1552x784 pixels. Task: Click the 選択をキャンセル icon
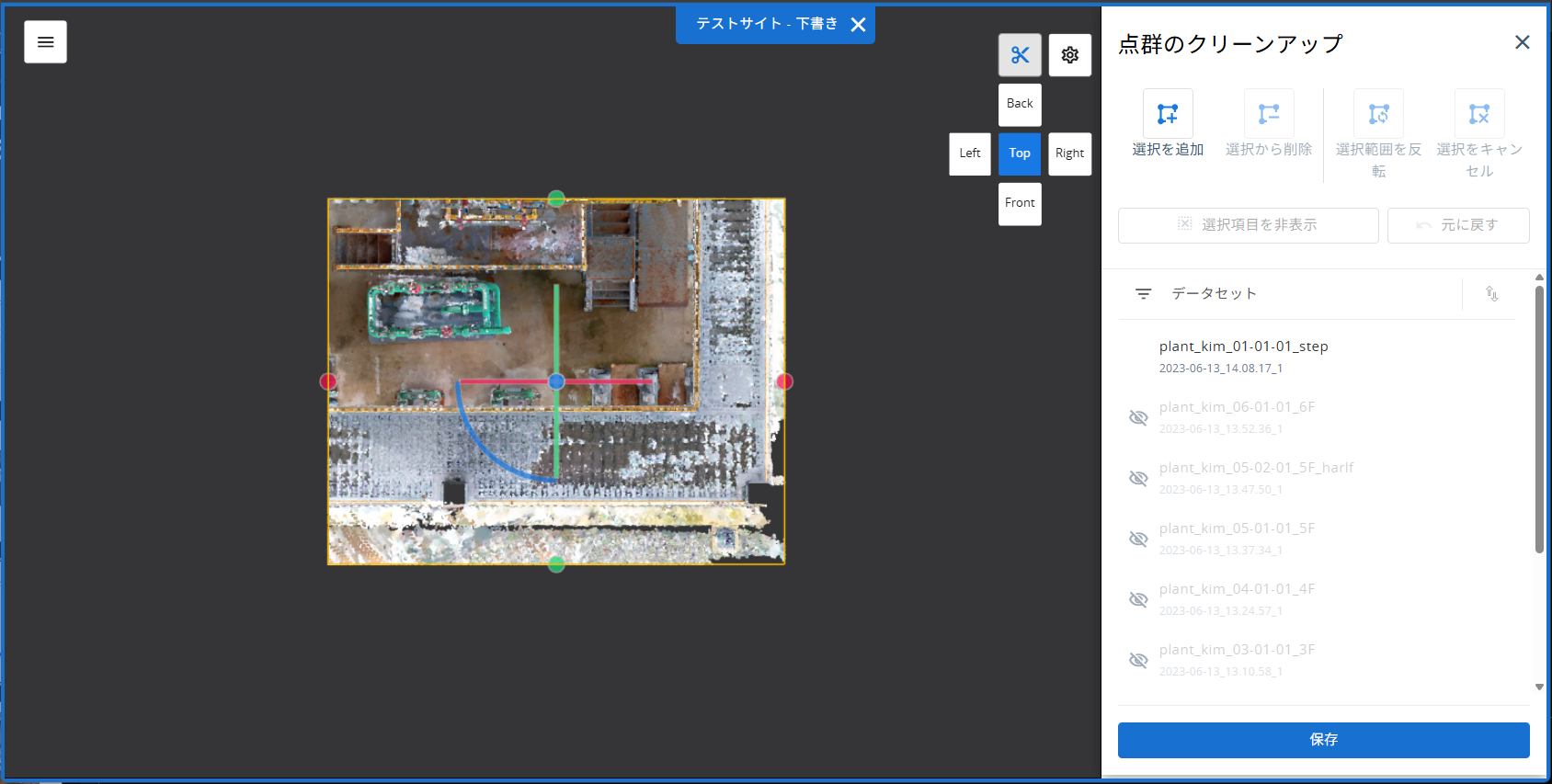[1479, 114]
